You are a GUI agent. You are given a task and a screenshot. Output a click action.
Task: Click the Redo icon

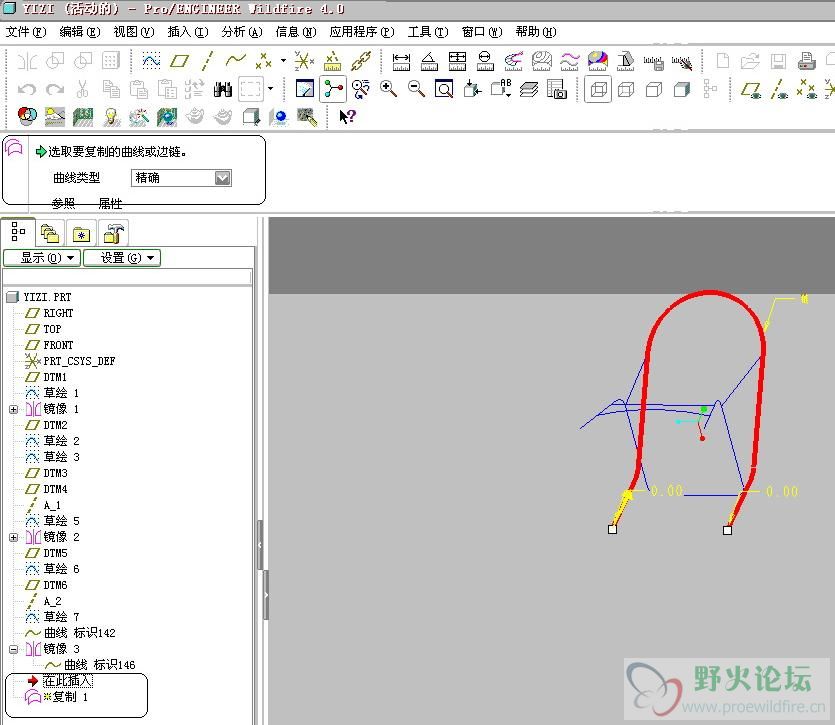point(55,89)
